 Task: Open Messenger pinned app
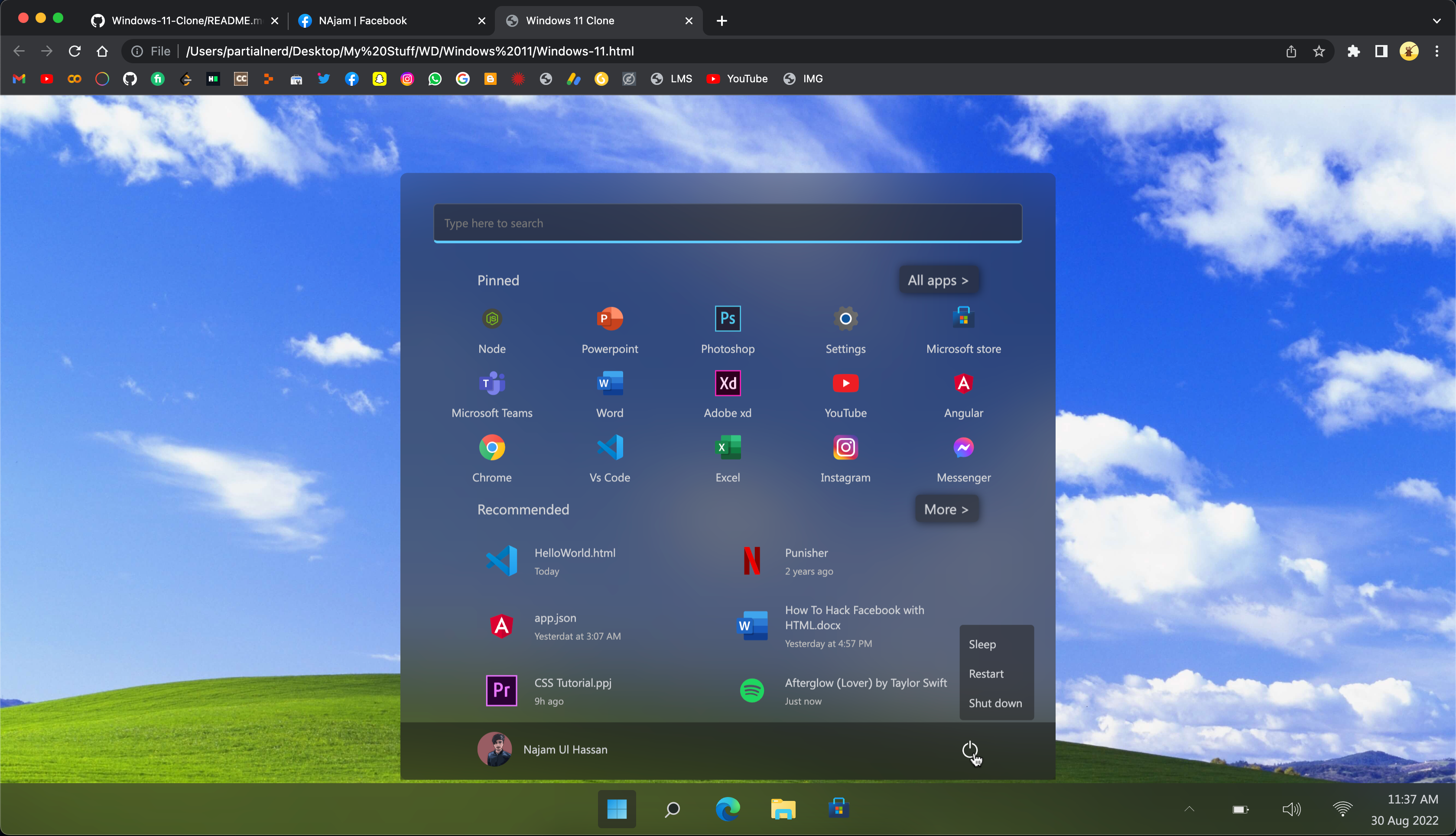[x=963, y=459]
